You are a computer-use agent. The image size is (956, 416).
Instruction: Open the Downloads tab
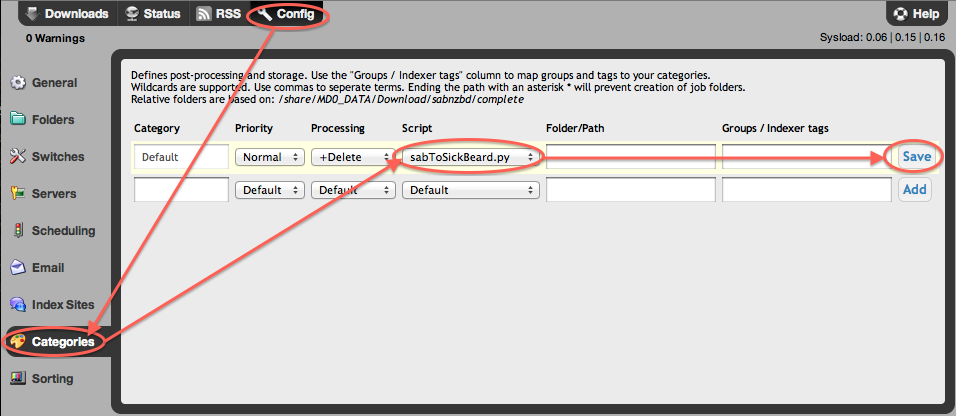click(x=68, y=13)
